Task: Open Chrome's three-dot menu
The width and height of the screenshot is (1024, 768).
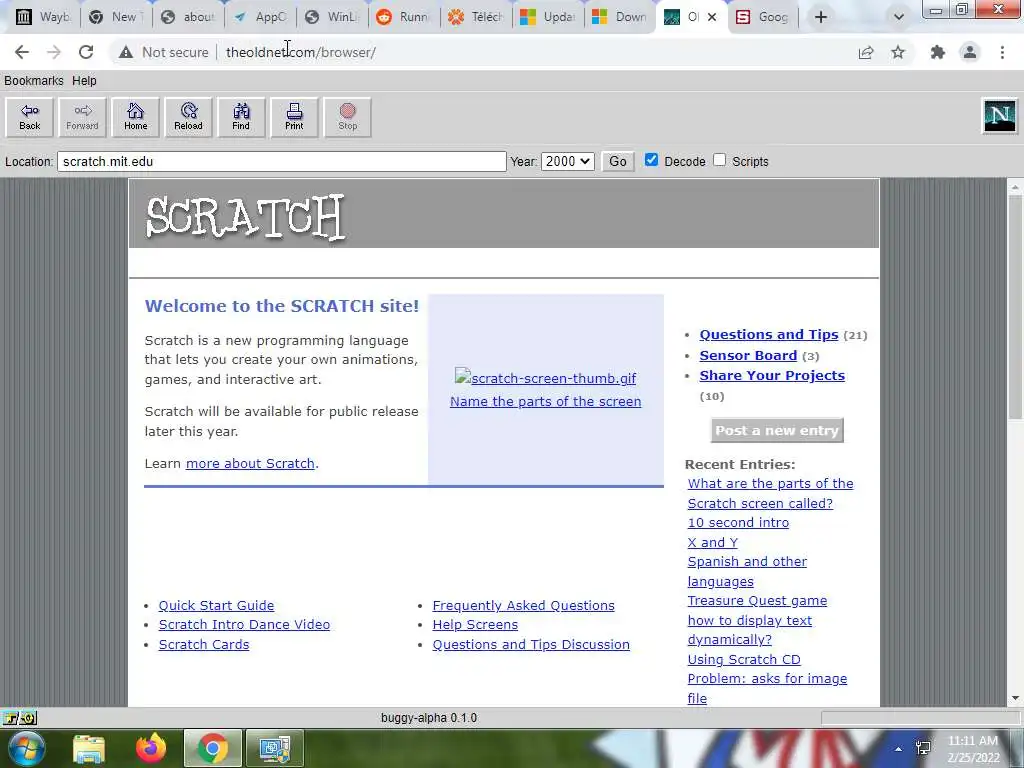Action: (x=1002, y=52)
